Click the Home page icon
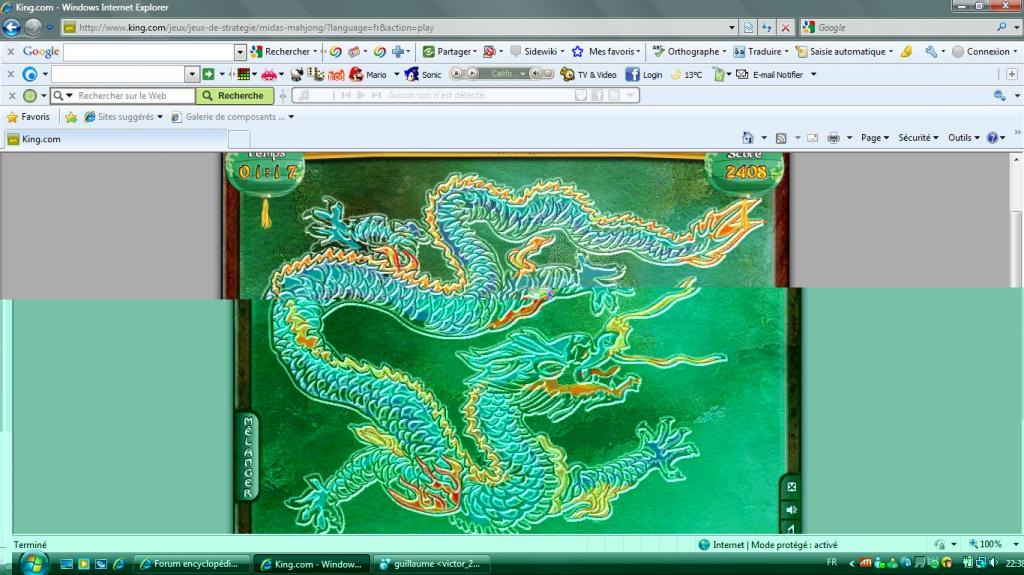1024x575 pixels. click(748, 138)
